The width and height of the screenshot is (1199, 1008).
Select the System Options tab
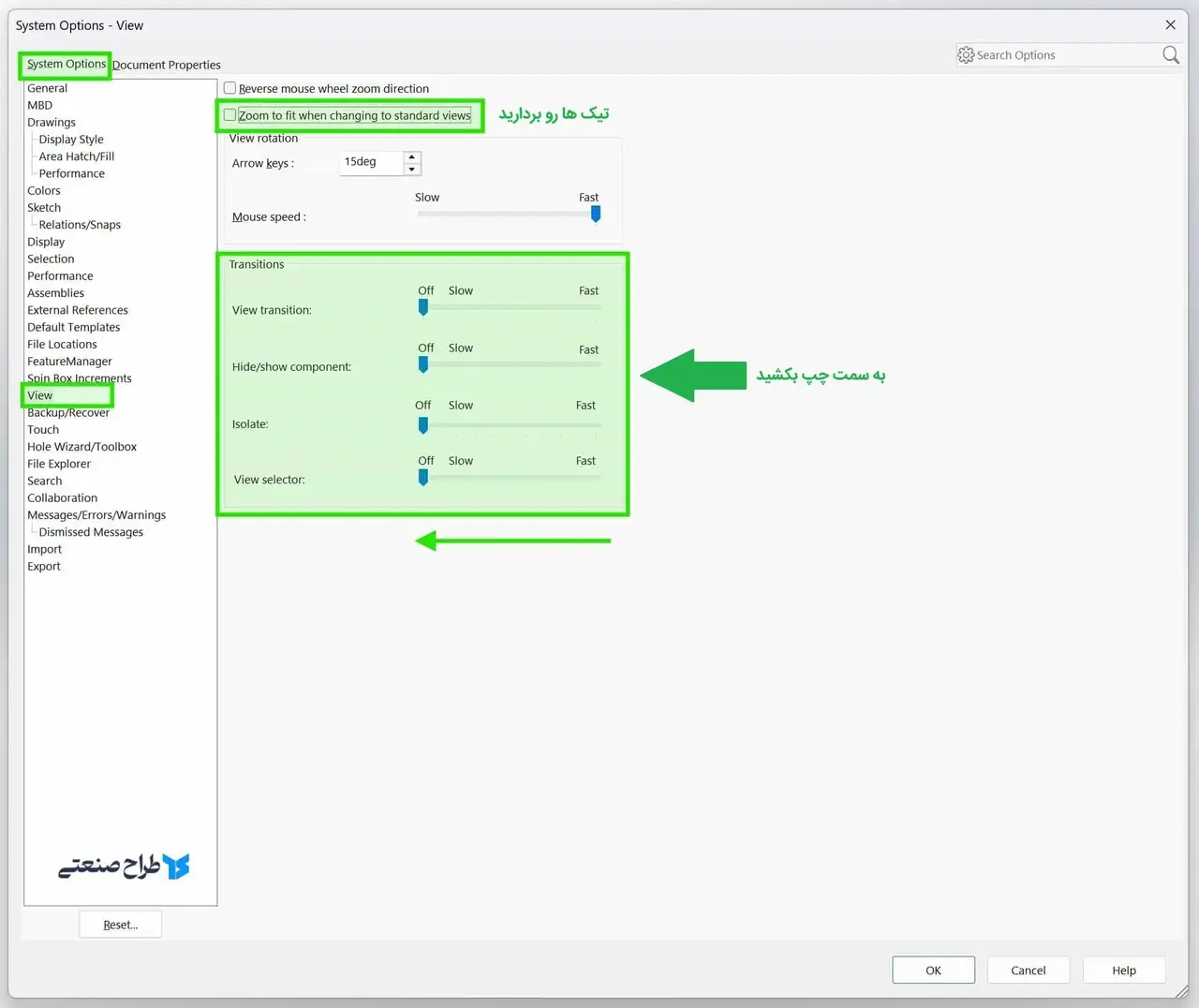[66, 64]
